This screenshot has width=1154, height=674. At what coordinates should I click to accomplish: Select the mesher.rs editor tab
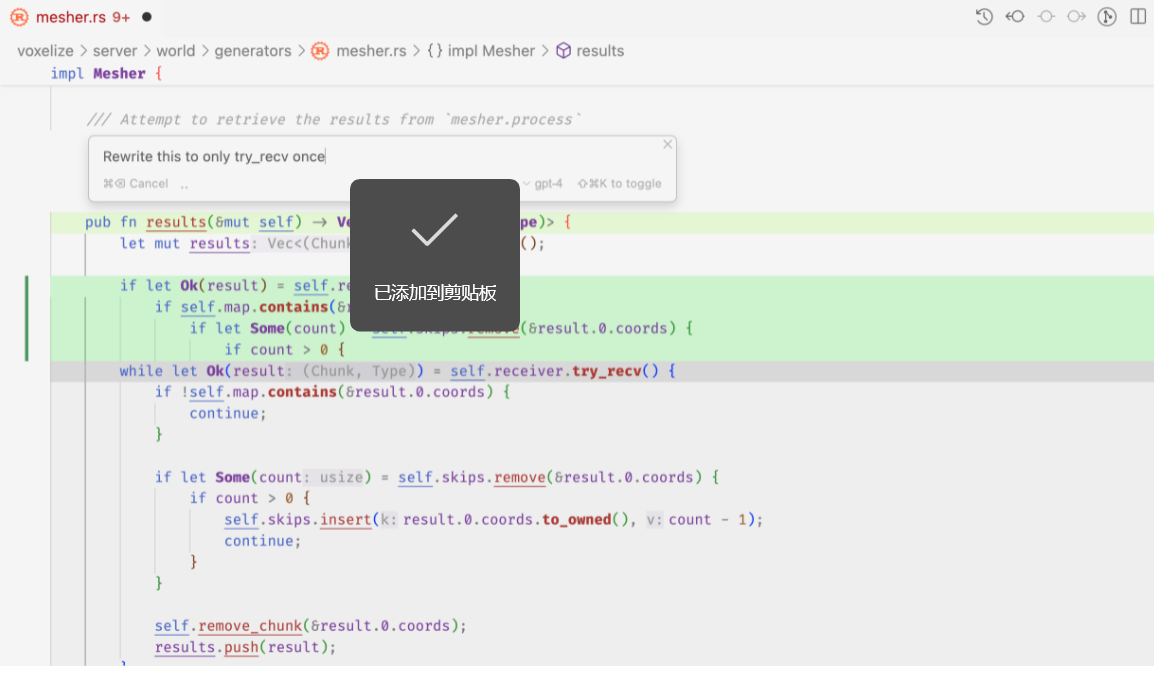click(x=81, y=17)
